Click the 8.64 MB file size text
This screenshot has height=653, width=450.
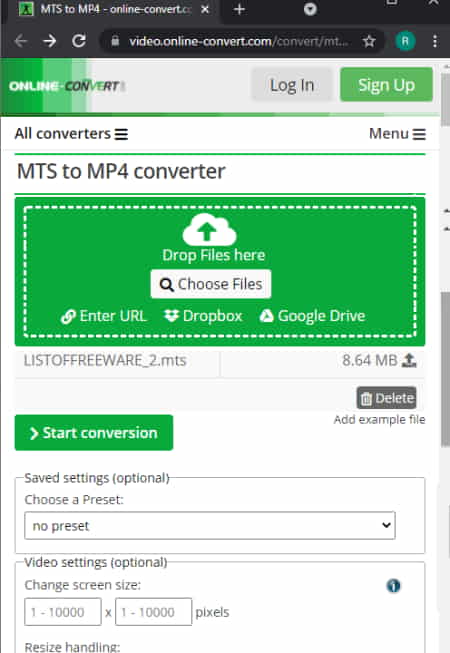370,360
